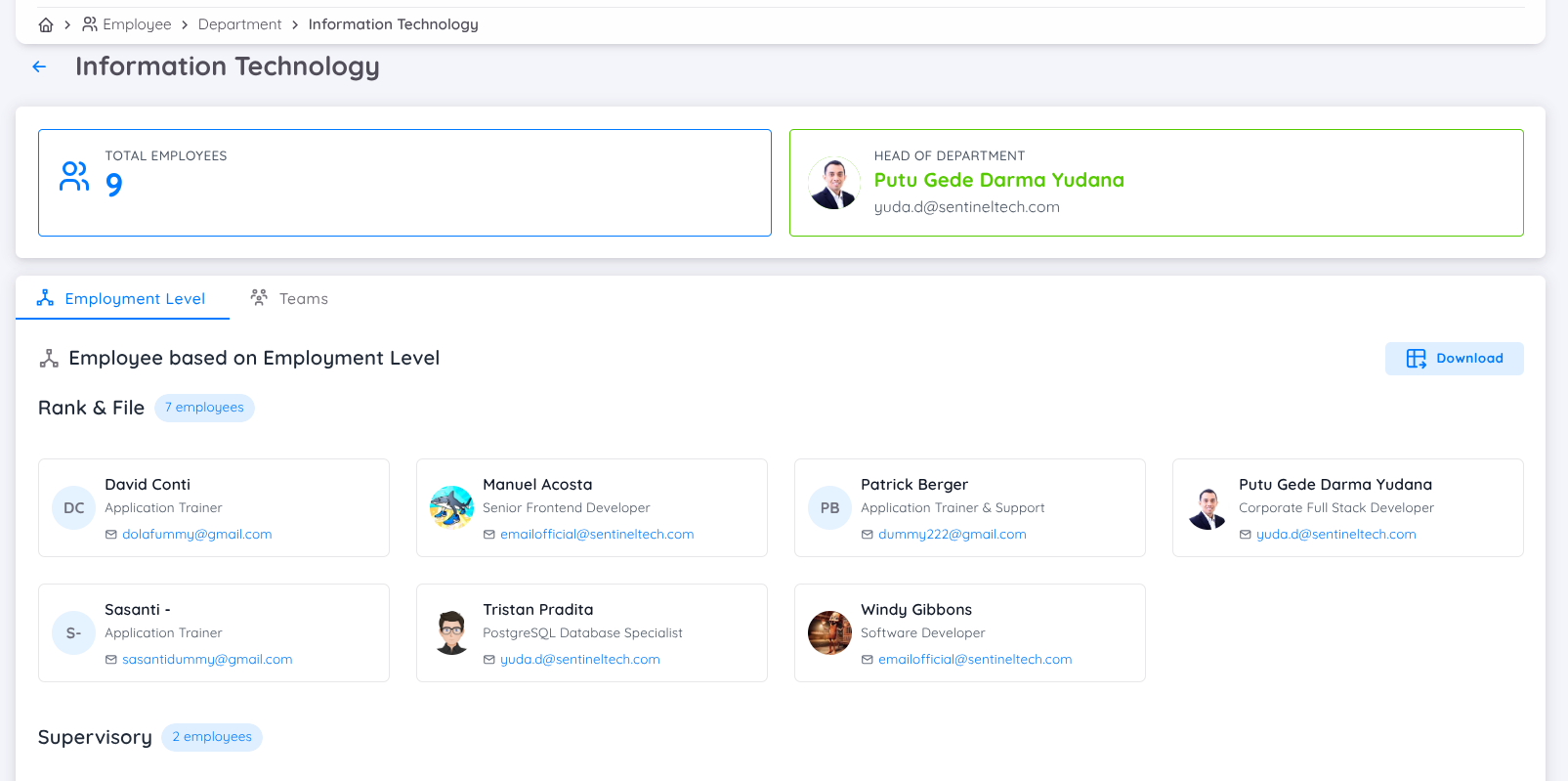Screen dimensions: 1568x781
Task: Click Tristan Pradita's yuda.d@sentineltech.com link
Action: click(580, 660)
